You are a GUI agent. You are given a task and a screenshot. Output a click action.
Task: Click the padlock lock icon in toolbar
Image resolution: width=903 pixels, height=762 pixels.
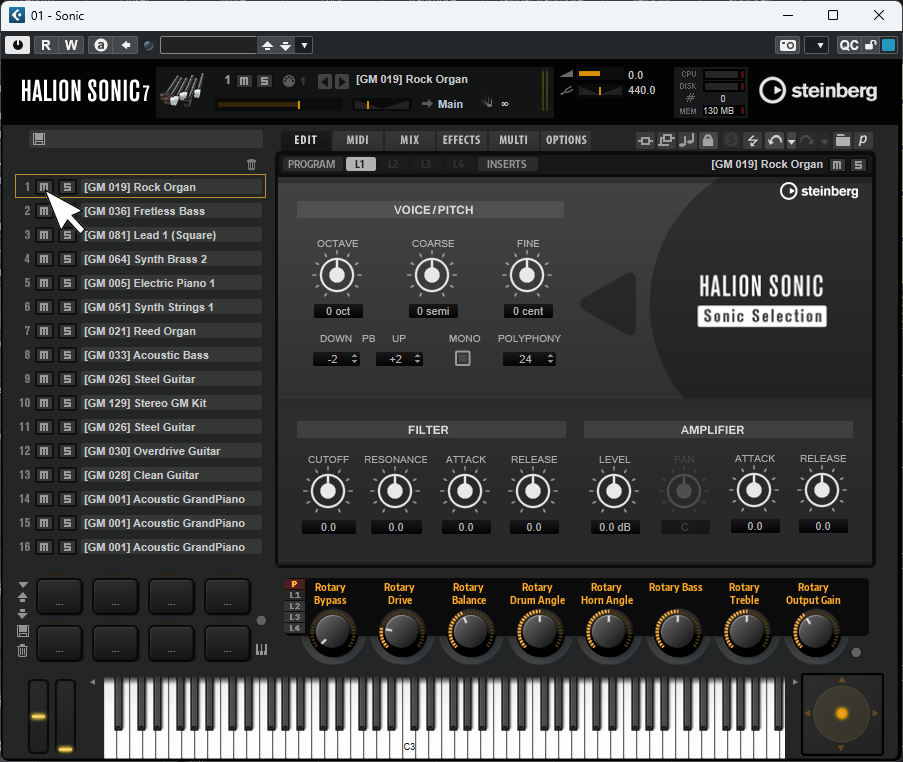click(708, 140)
